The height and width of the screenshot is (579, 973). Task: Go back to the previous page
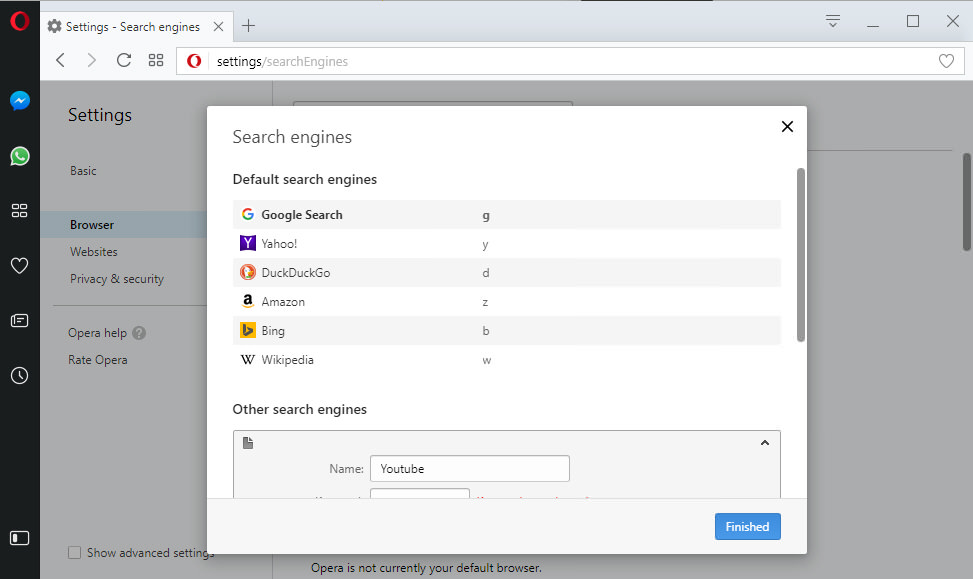click(60, 60)
